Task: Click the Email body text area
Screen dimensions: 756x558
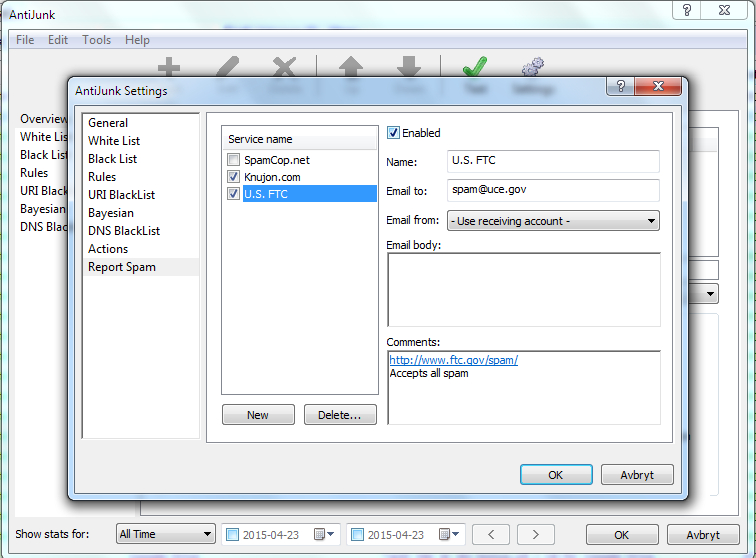Action: pos(524,290)
